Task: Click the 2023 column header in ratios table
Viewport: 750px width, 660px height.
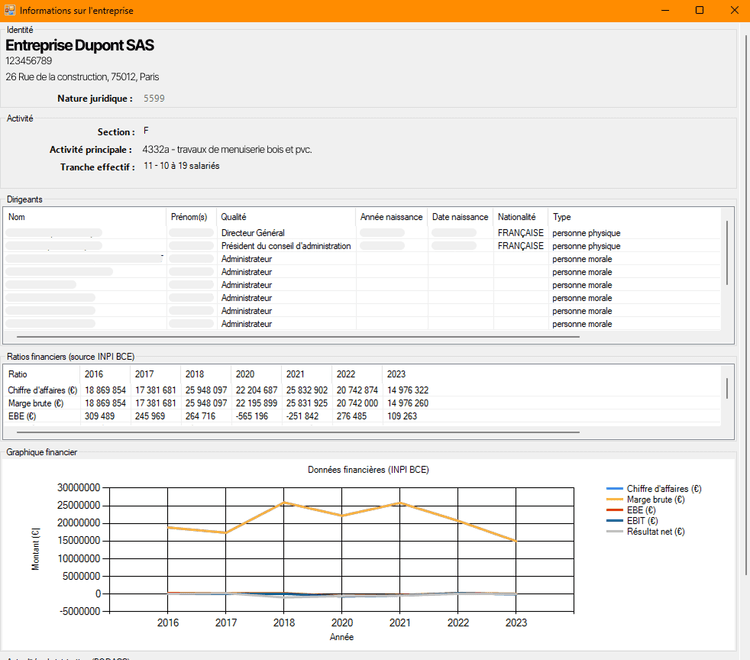Action: pyautogui.click(x=396, y=374)
